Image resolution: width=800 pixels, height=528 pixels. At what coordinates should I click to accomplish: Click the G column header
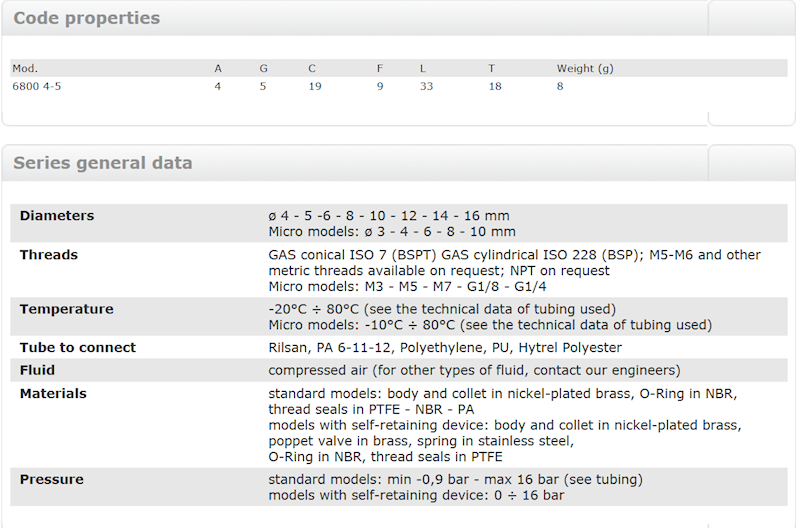click(x=263, y=68)
